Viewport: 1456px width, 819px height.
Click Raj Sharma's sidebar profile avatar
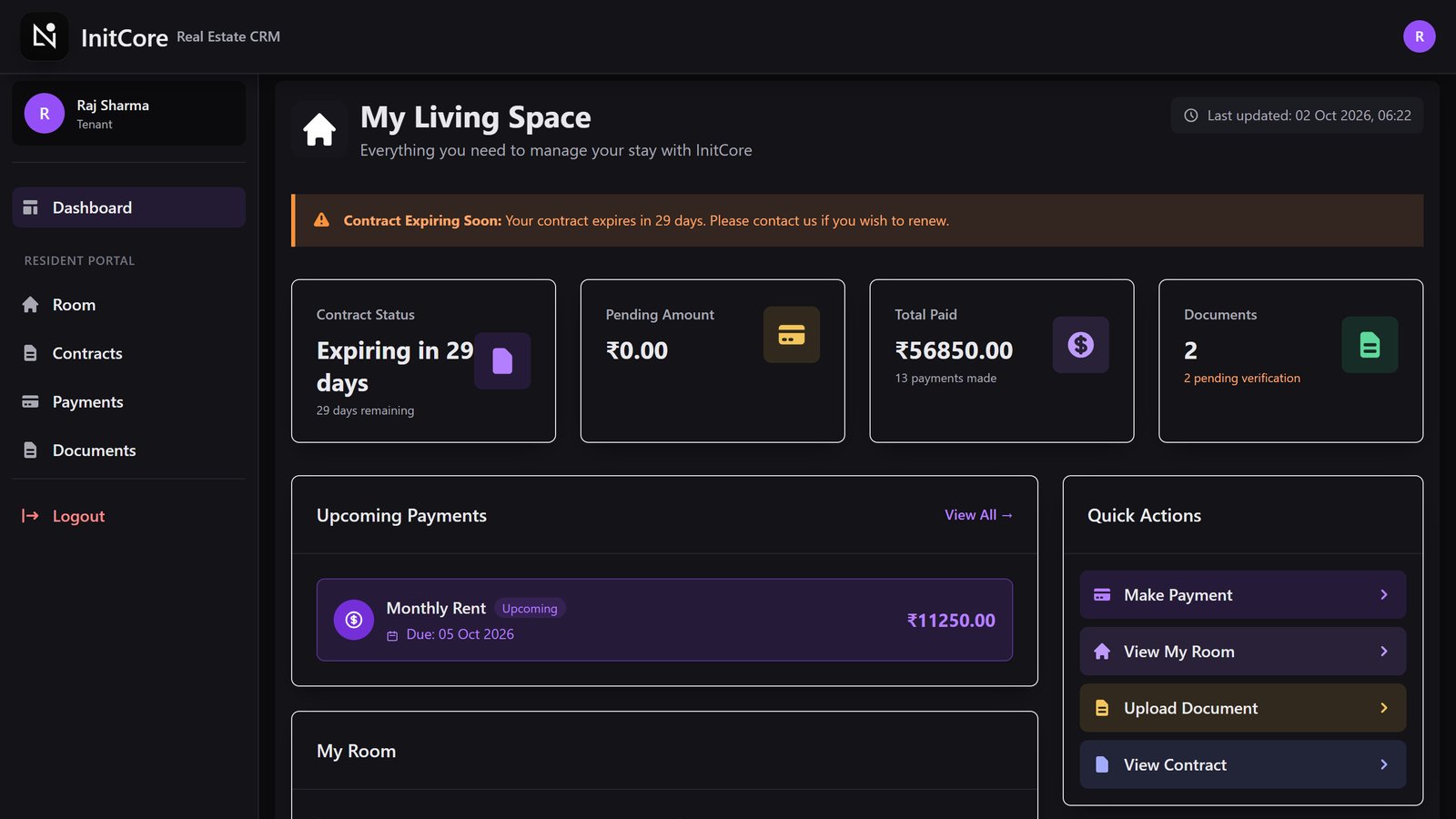point(45,114)
